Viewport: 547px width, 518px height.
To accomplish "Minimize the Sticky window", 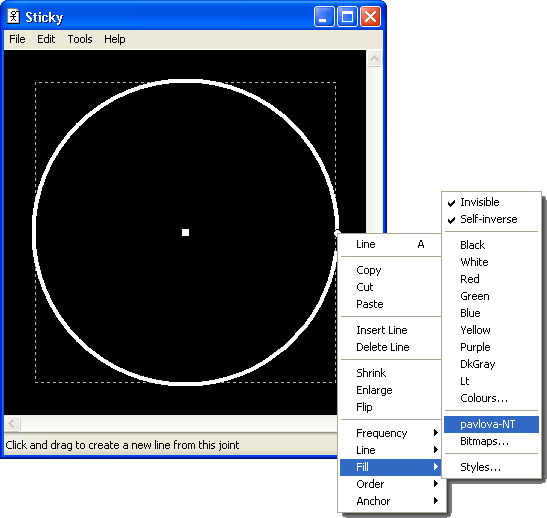I will pos(324,17).
